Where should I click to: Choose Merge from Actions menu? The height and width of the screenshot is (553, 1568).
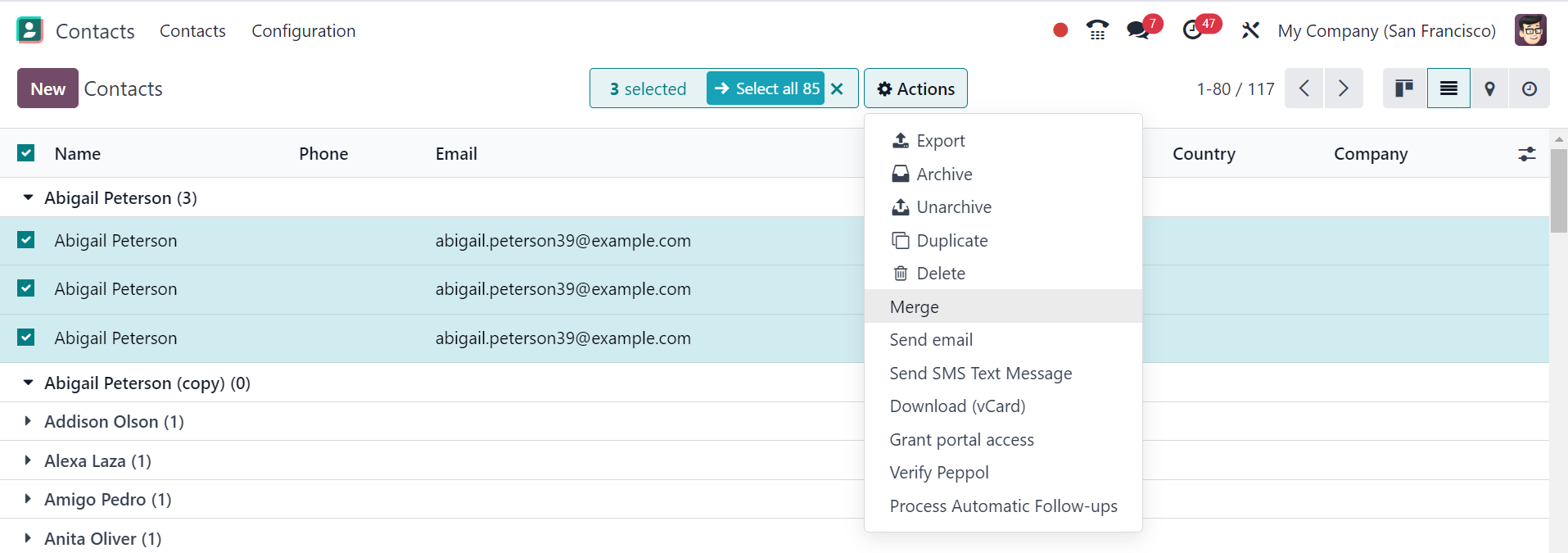point(914,306)
